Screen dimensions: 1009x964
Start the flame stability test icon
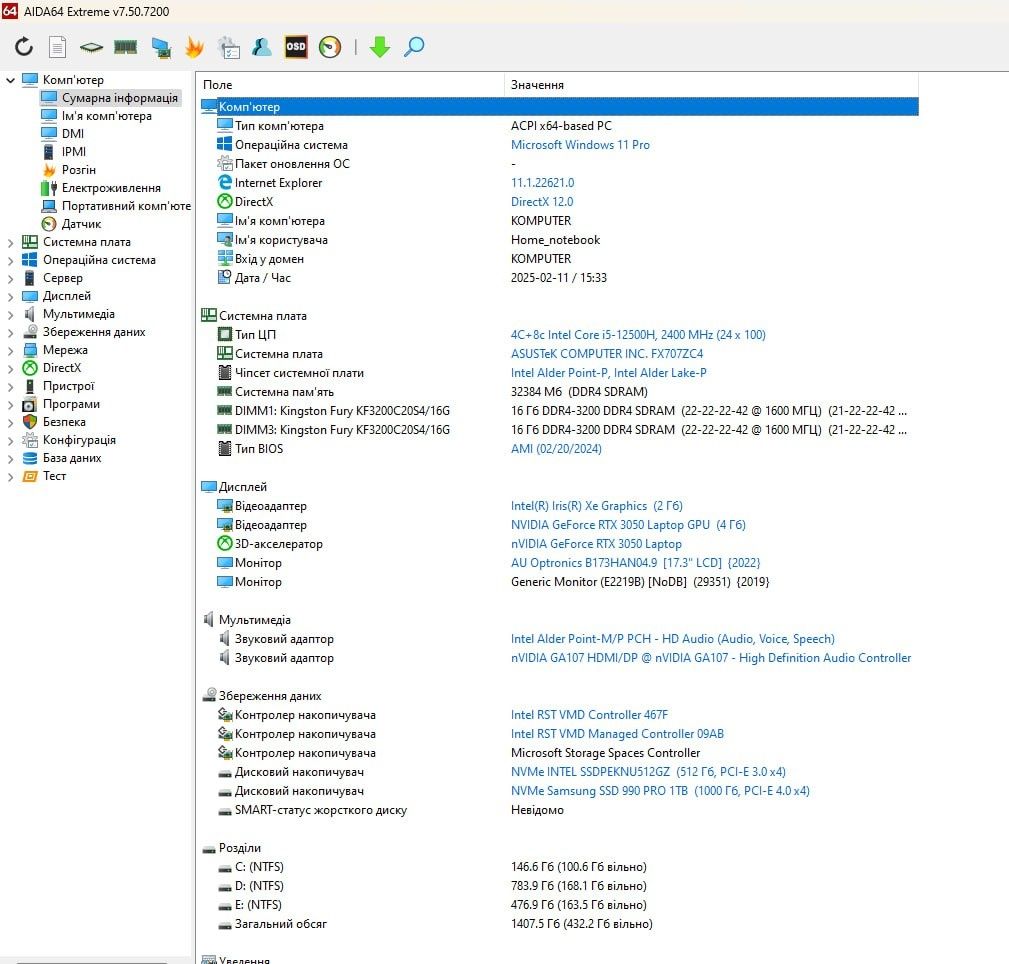[194, 47]
